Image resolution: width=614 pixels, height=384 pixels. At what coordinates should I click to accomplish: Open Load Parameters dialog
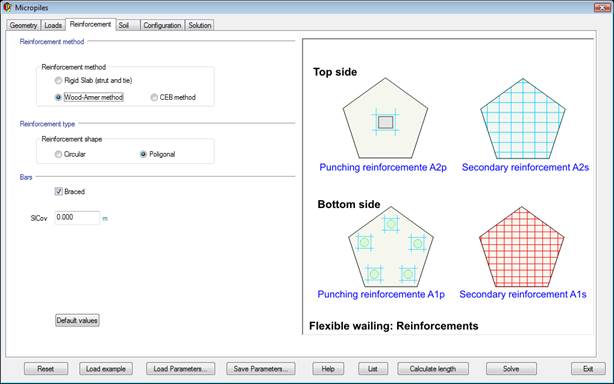tap(181, 369)
